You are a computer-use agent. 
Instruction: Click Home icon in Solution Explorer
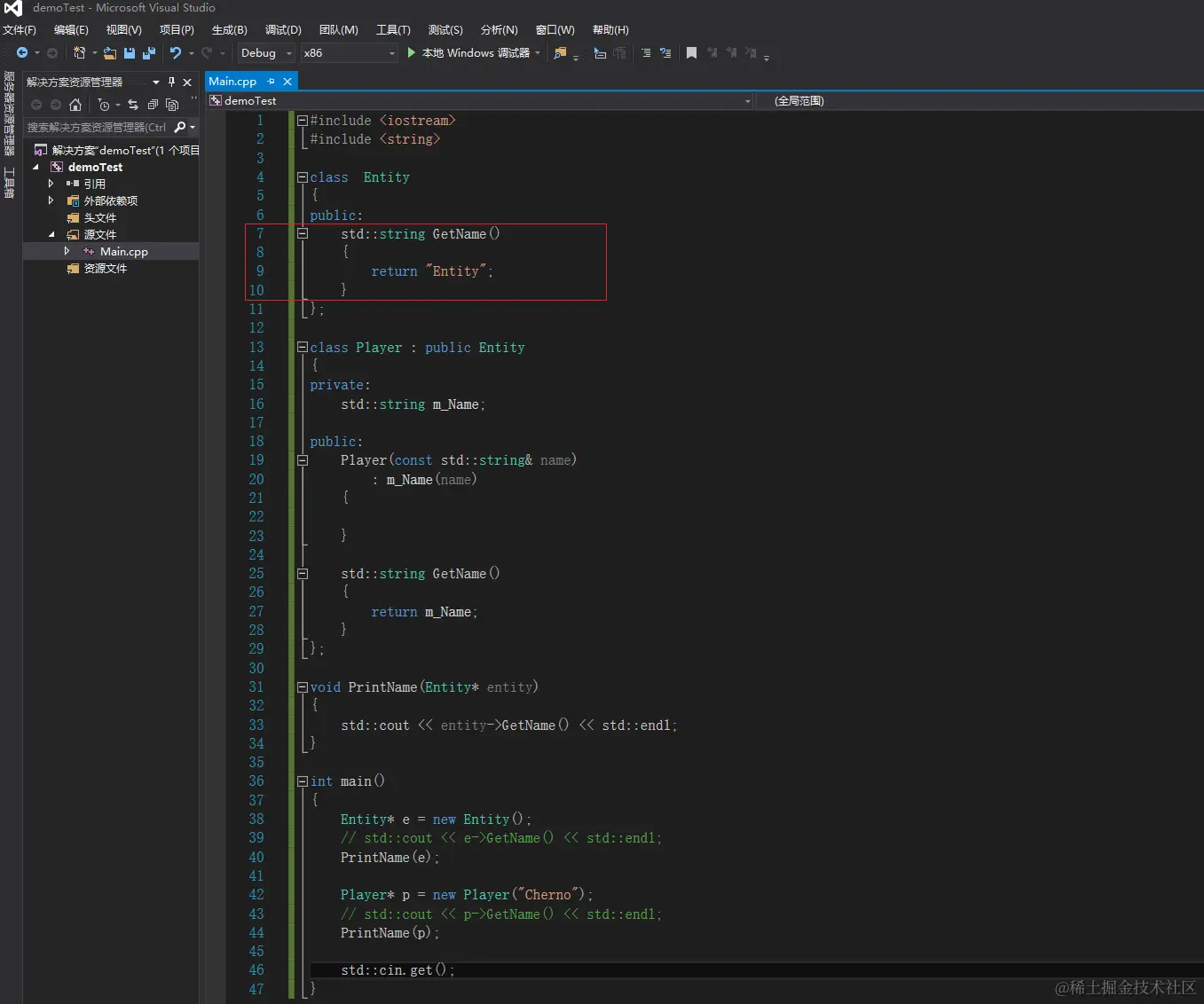pos(75,105)
